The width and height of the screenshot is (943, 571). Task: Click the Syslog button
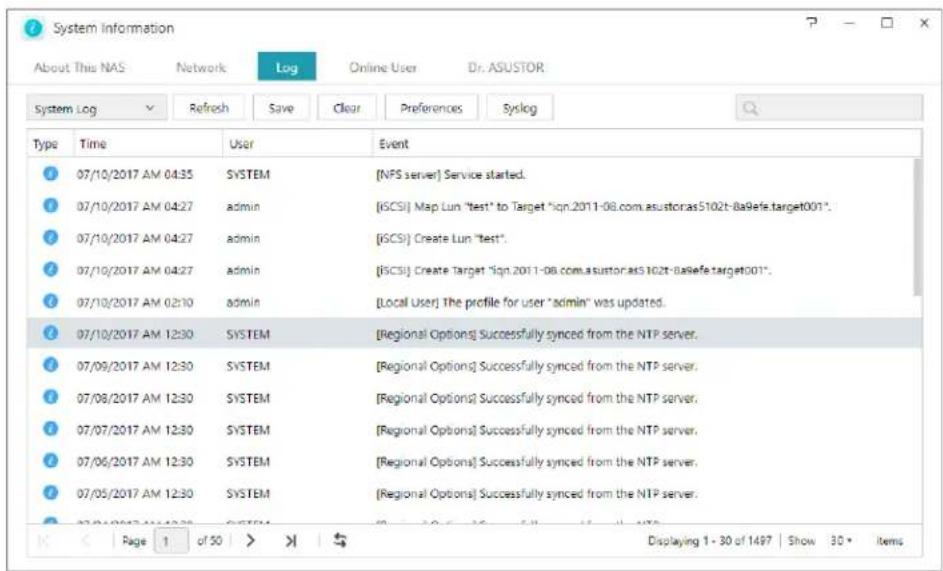click(520, 108)
